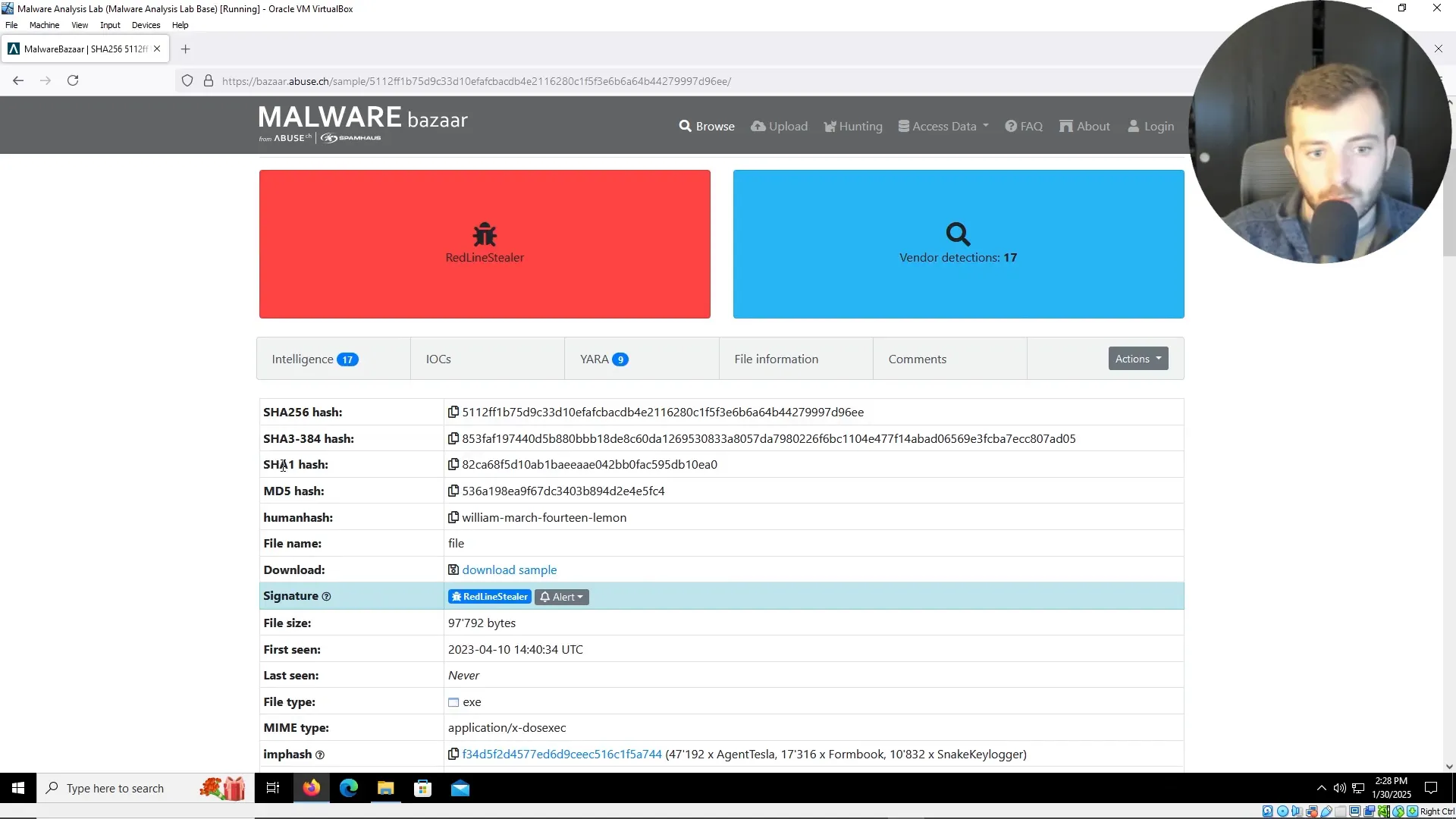Reload the page in browser toolbar
Screen dimensions: 1456x819
click(x=73, y=80)
